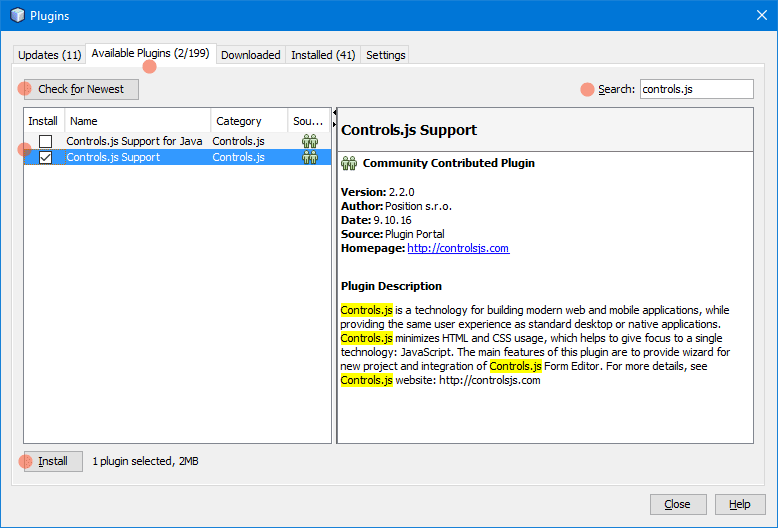
Task: Click the Plugins window cube icon
Action: tap(17, 15)
